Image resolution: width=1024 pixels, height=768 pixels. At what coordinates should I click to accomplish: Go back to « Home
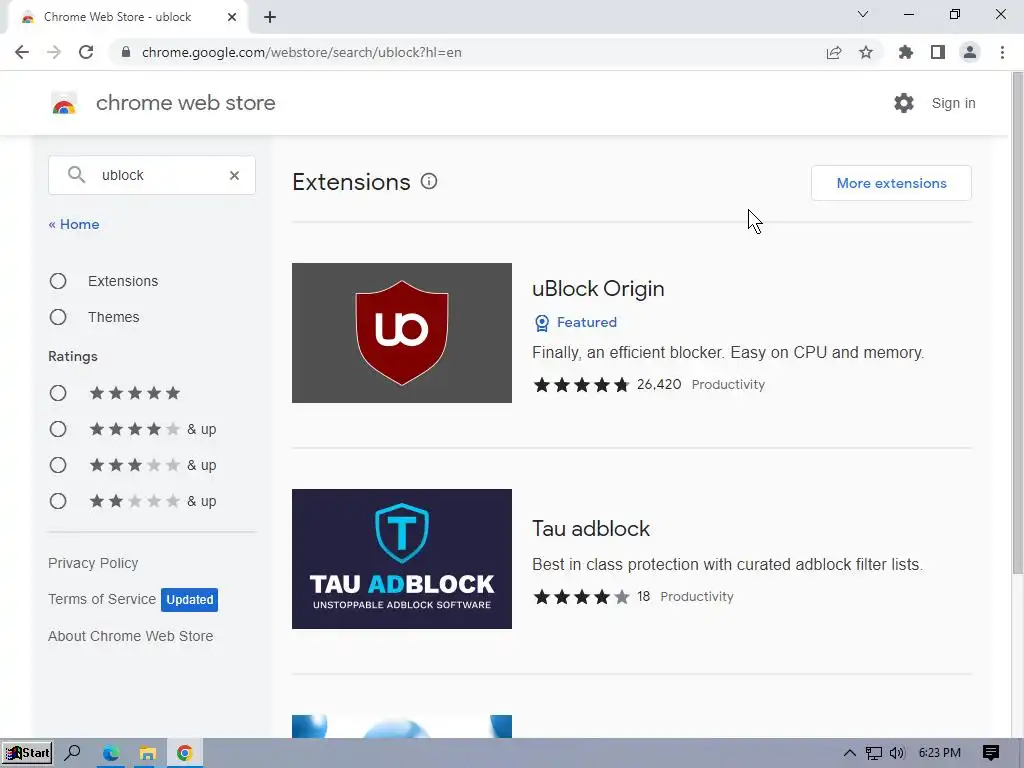click(x=74, y=224)
